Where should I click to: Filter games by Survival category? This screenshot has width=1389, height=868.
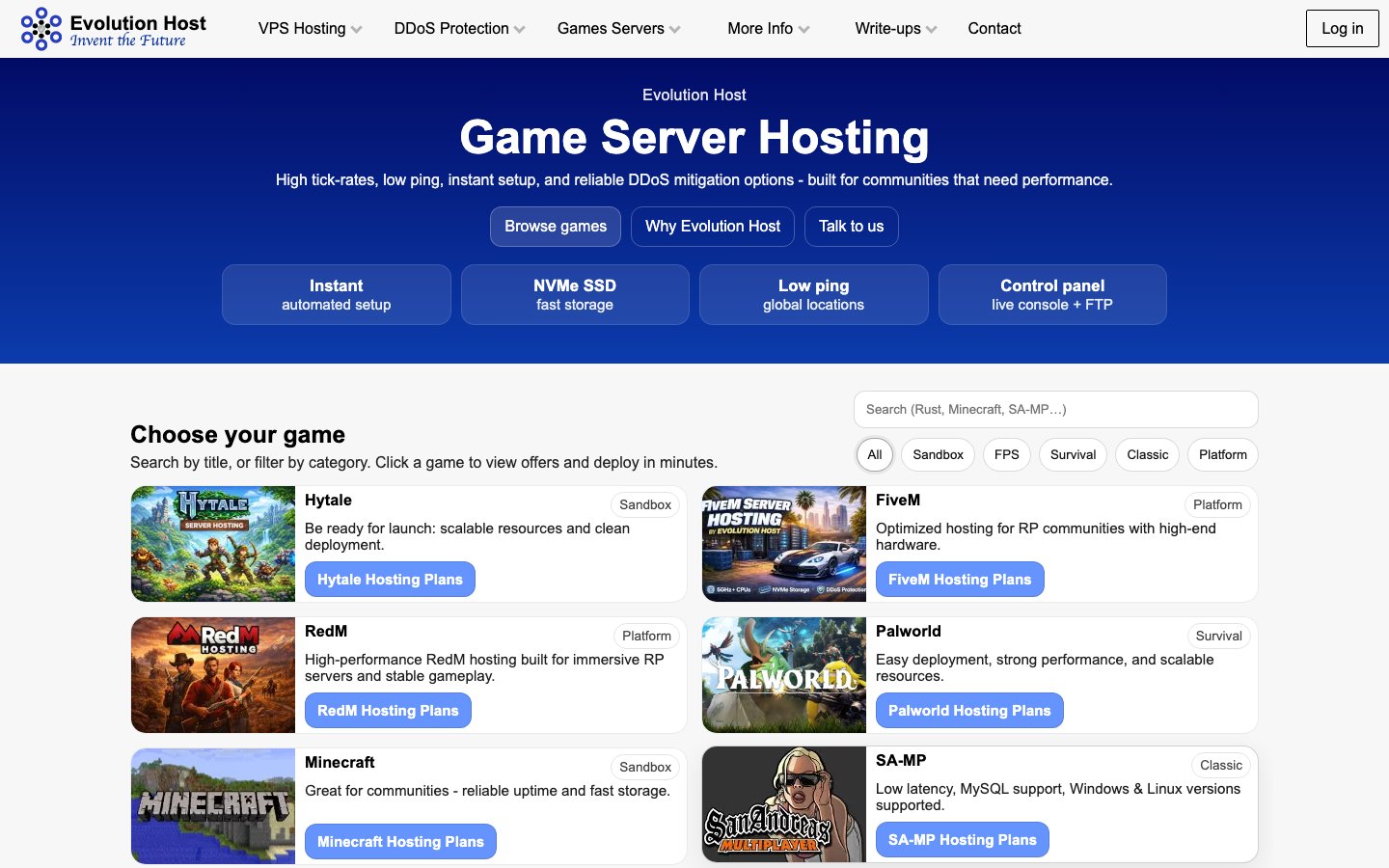(1074, 455)
